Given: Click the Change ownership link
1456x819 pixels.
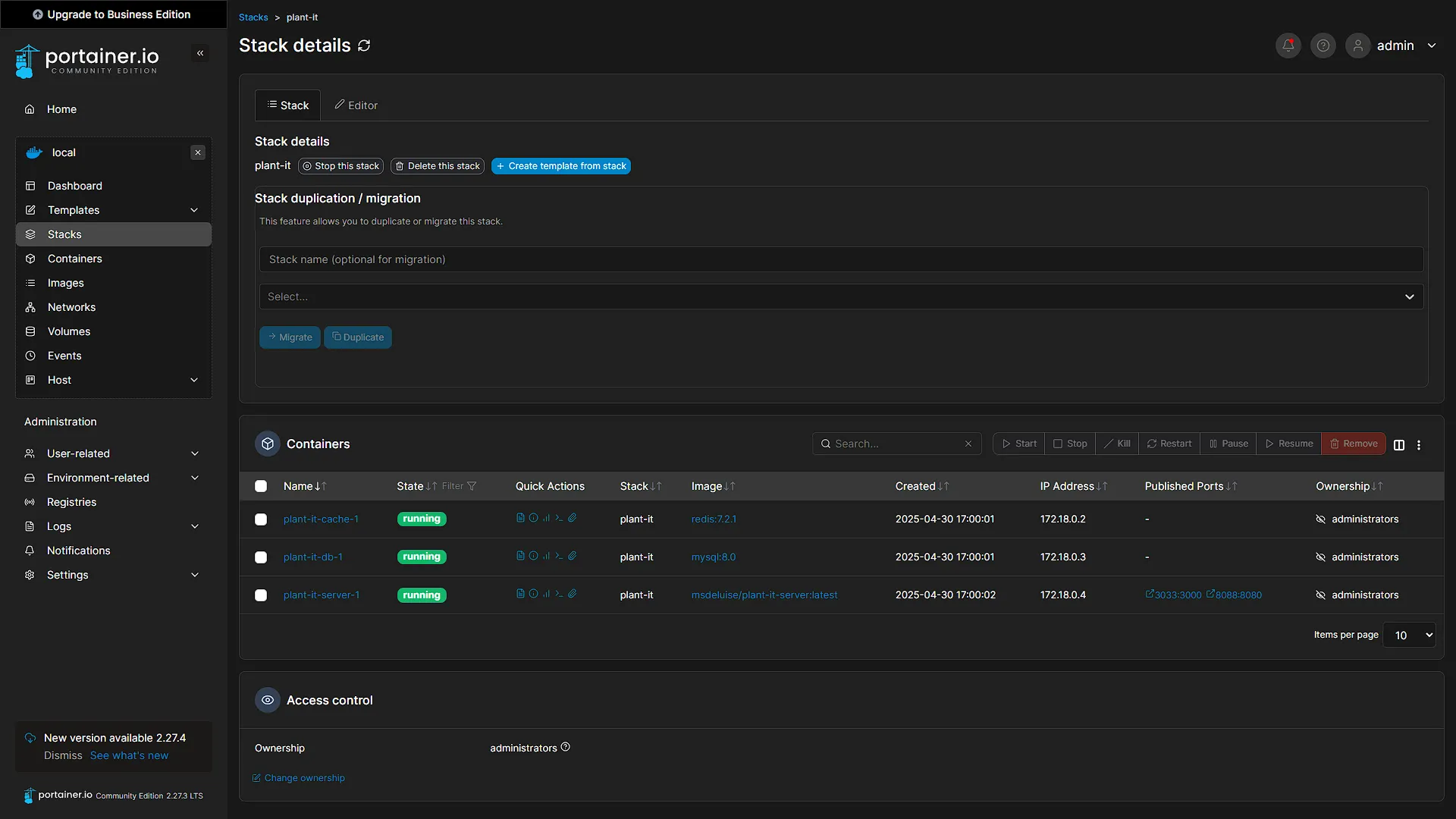Looking at the screenshot, I should tap(299, 778).
